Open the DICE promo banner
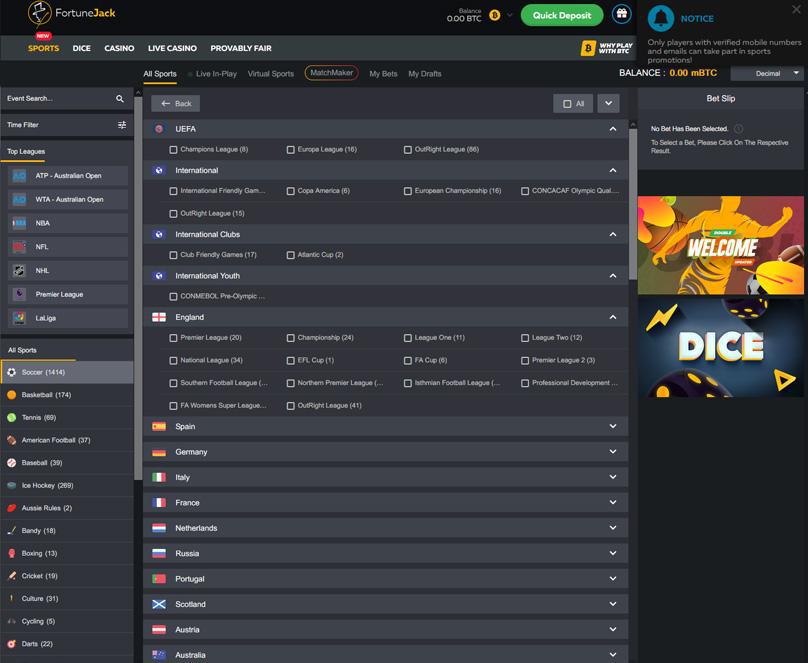 click(x=720, y=348)
